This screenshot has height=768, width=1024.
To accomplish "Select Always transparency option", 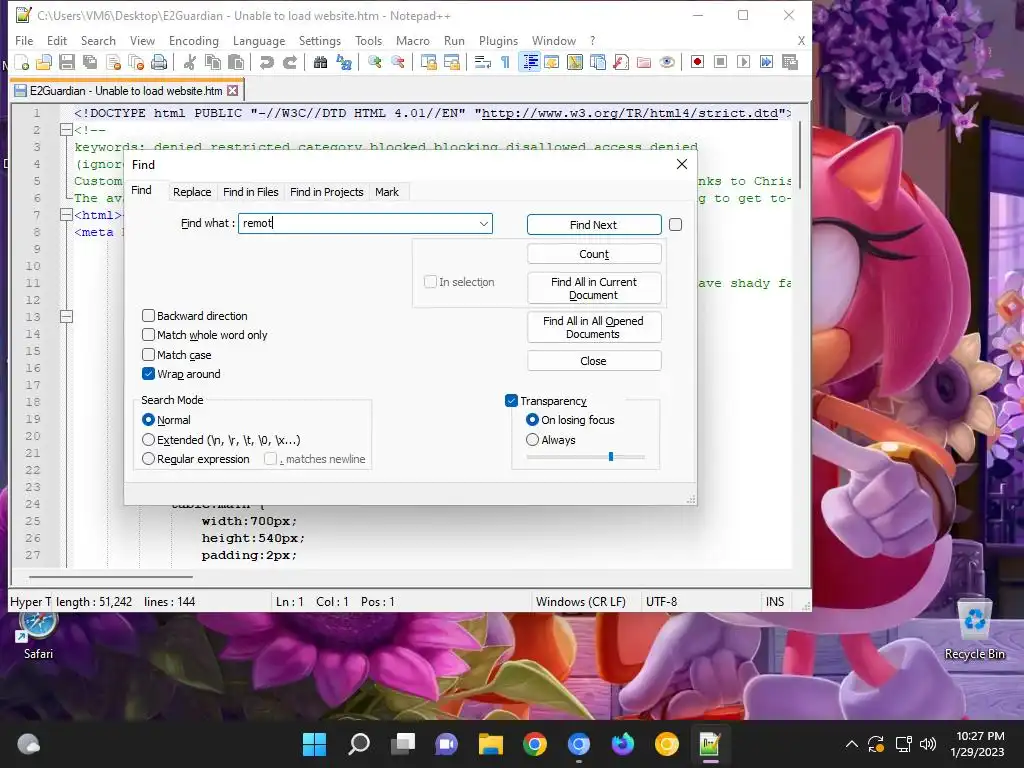I will click(532, 440).
